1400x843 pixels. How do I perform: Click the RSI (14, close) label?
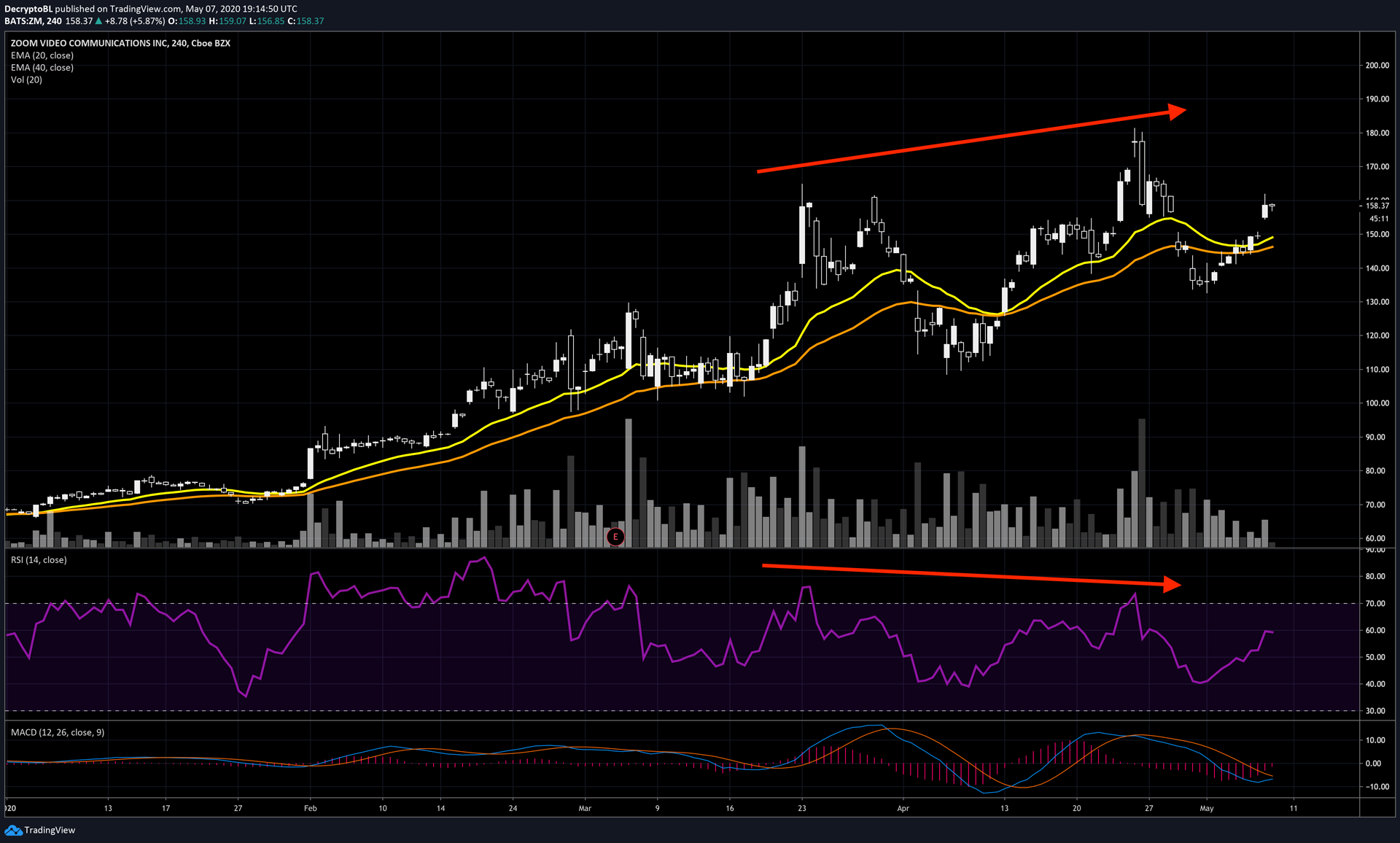[x=39, y=560]
